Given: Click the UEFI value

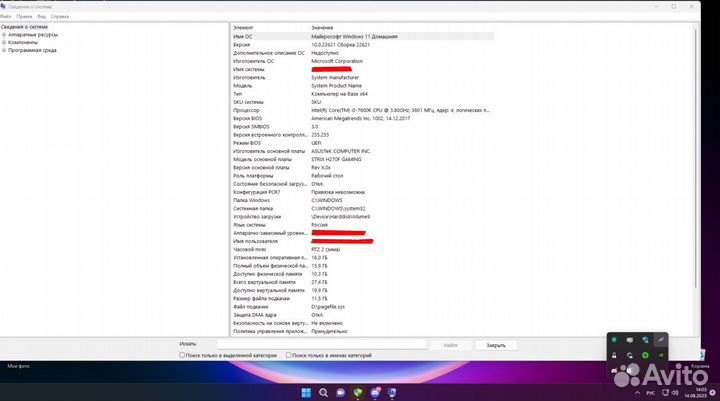Looking at the screenshot, I should coord(316,143).
